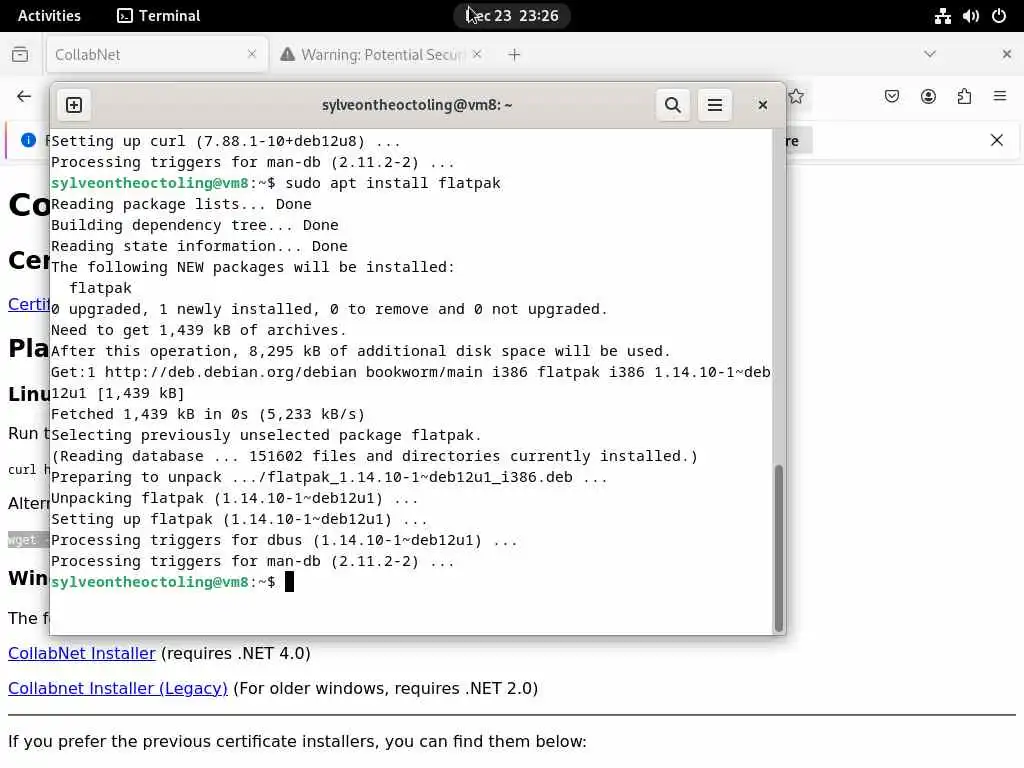Image resolution: width=1024 pixels, height=768 pixels.
Task: Open the clock showing 23:26
Action: tap(512, 16)
